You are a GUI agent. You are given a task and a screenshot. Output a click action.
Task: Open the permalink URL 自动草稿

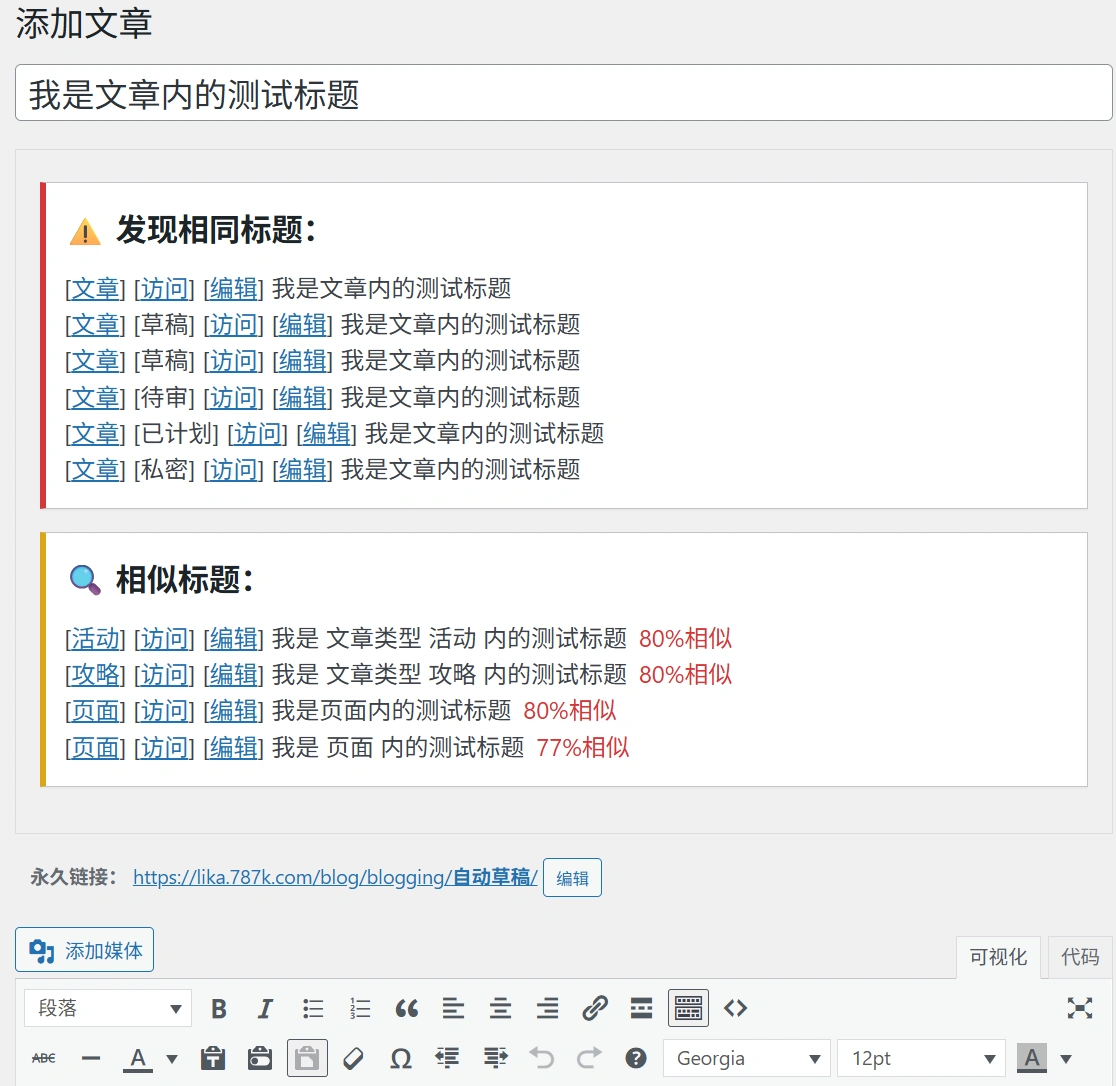[x=335, y=877]
